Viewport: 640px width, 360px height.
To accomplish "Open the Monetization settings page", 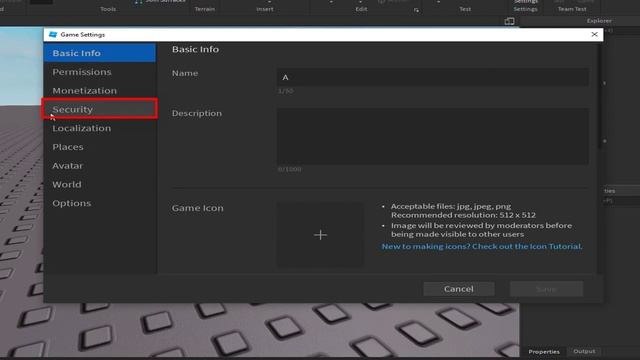I will (100, 91).
